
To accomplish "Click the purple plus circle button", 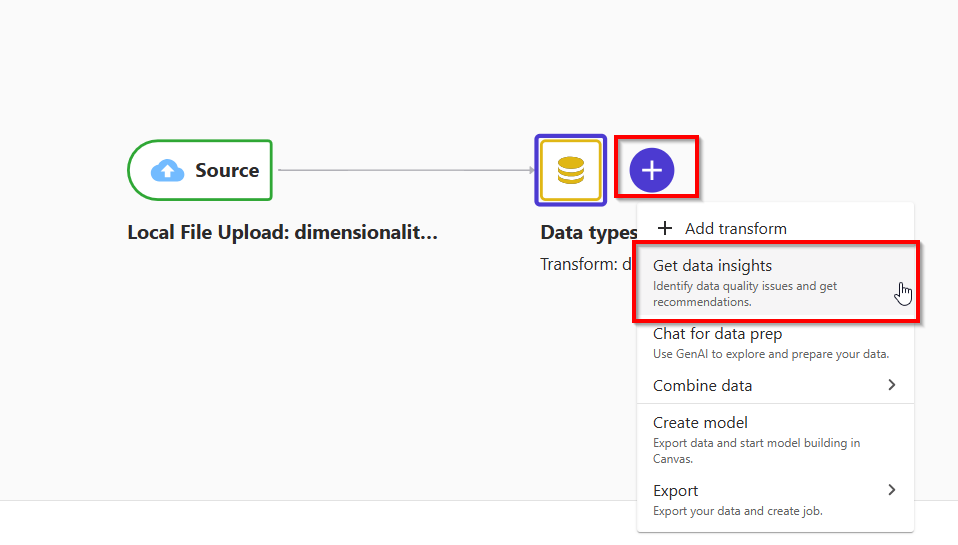I will tap(652, 171).
